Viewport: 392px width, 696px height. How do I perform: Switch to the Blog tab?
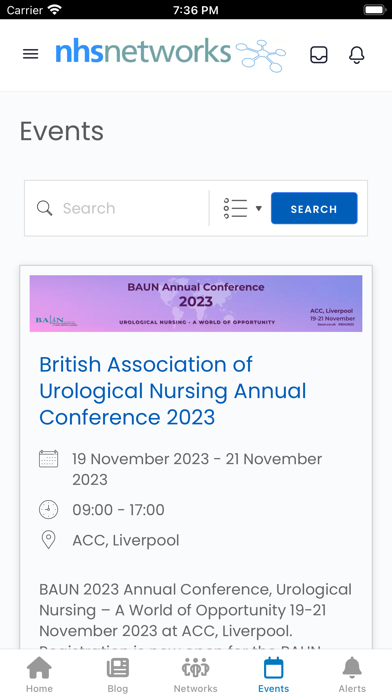click(118, 674)
